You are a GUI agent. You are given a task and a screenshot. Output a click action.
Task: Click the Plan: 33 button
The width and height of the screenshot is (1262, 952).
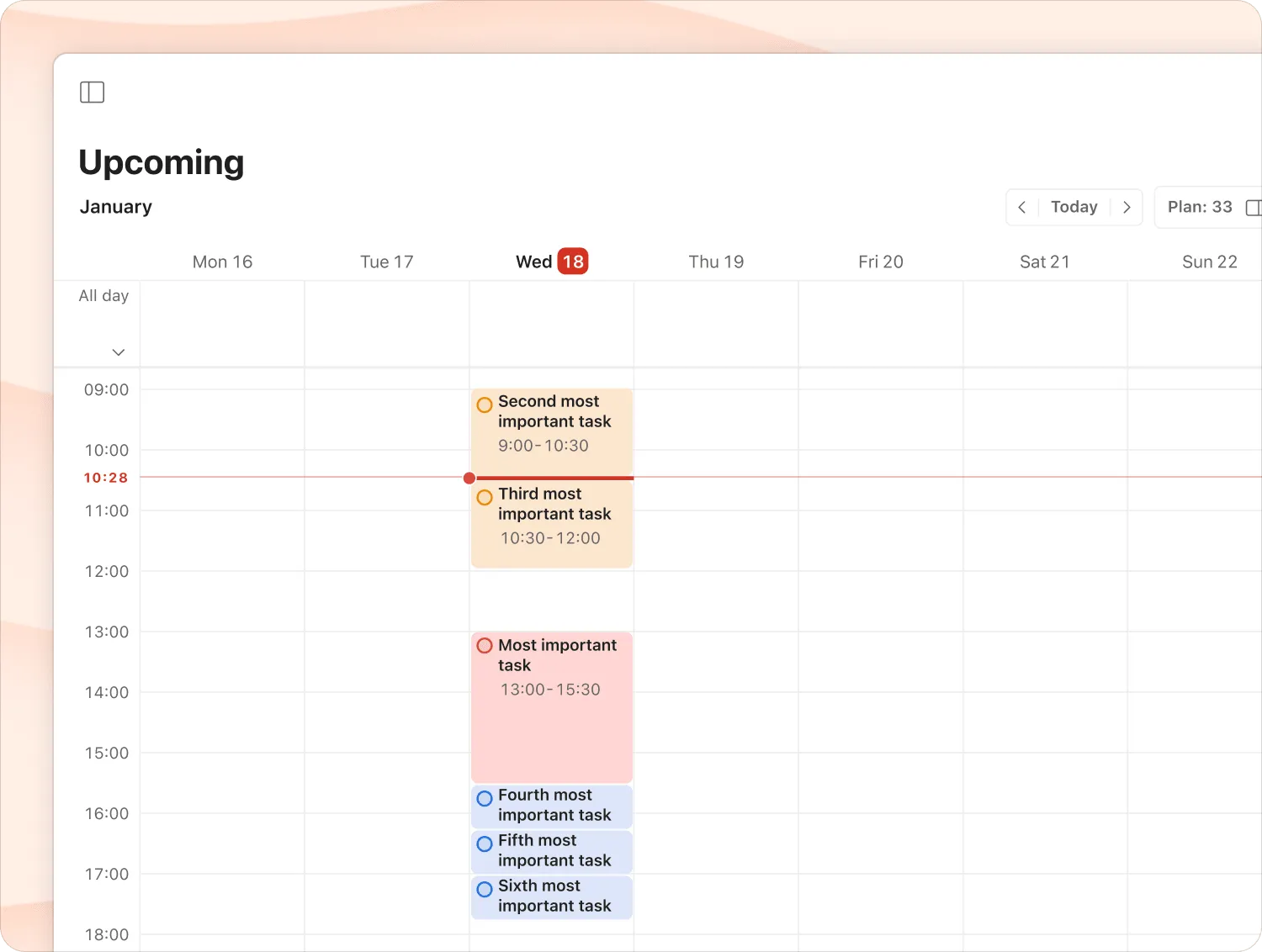click(1199, 208)
